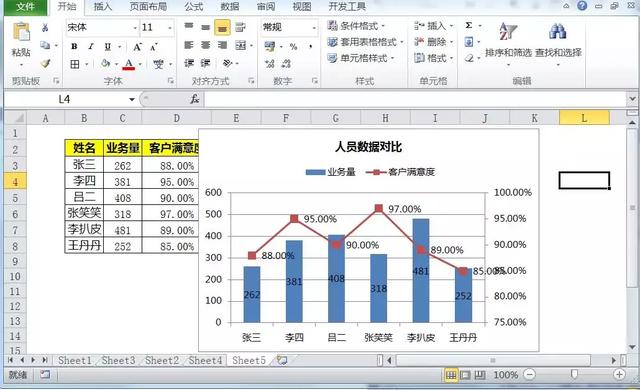Toggle Underline formatting

(107, 47)
